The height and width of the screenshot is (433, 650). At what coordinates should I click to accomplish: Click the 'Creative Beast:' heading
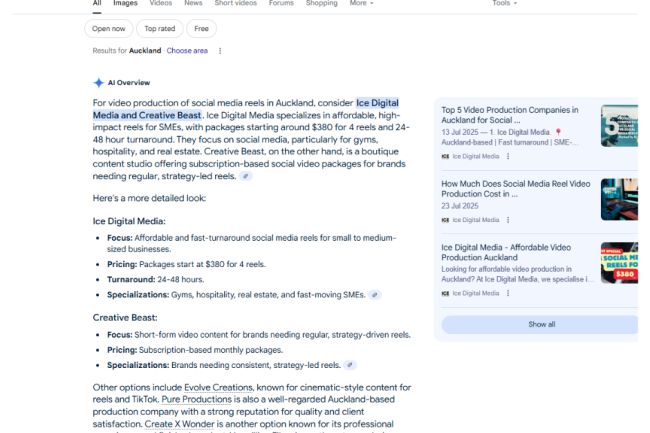click(x=125, y=318)
